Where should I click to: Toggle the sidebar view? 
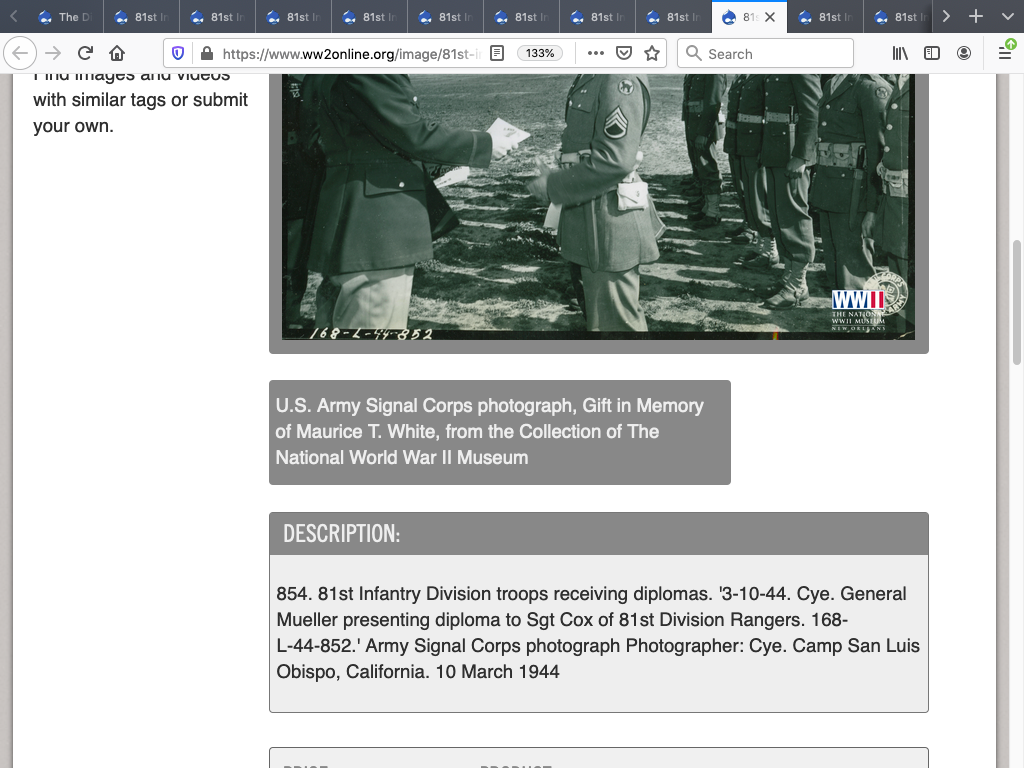coord(932,53)
